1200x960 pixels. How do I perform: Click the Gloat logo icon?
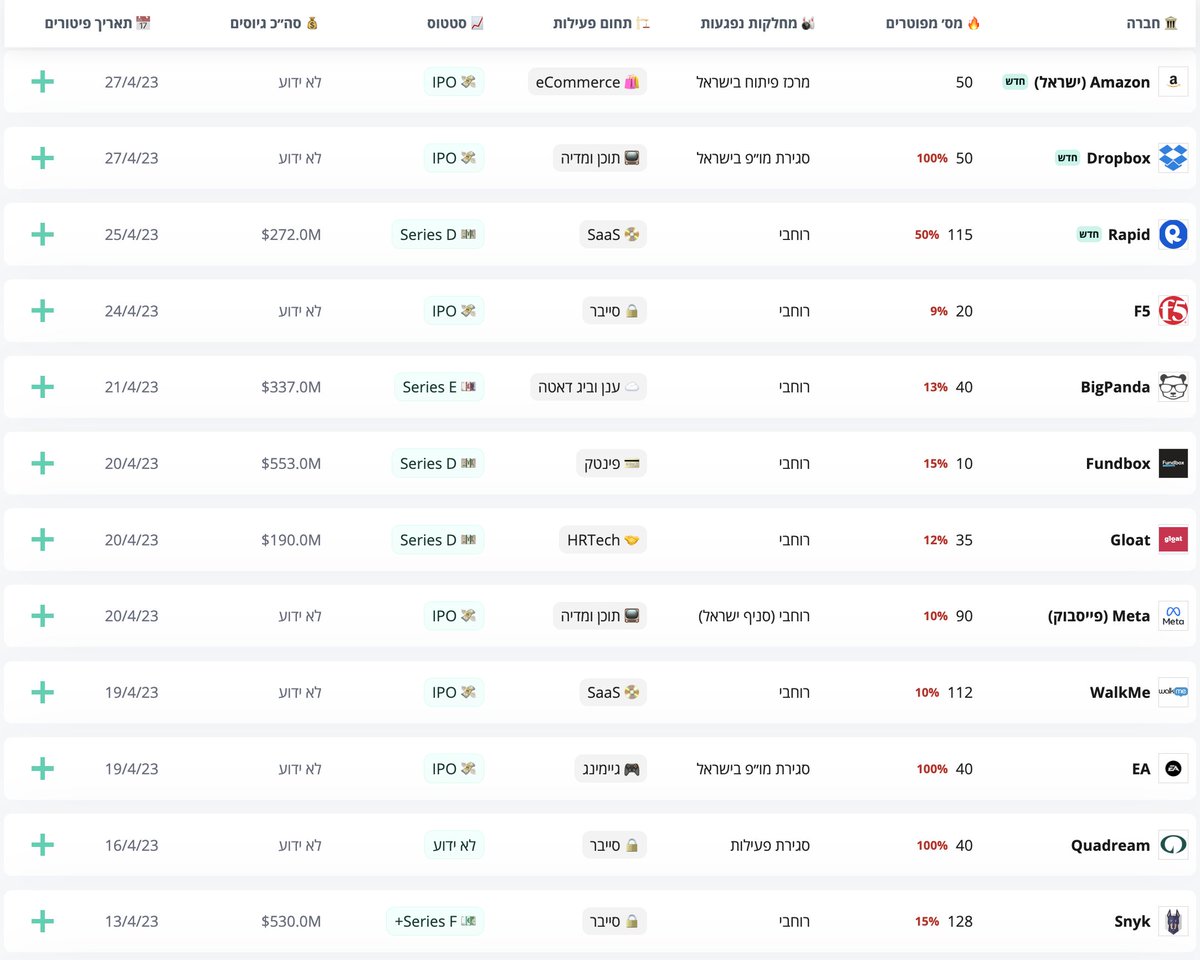point(1173,540)
